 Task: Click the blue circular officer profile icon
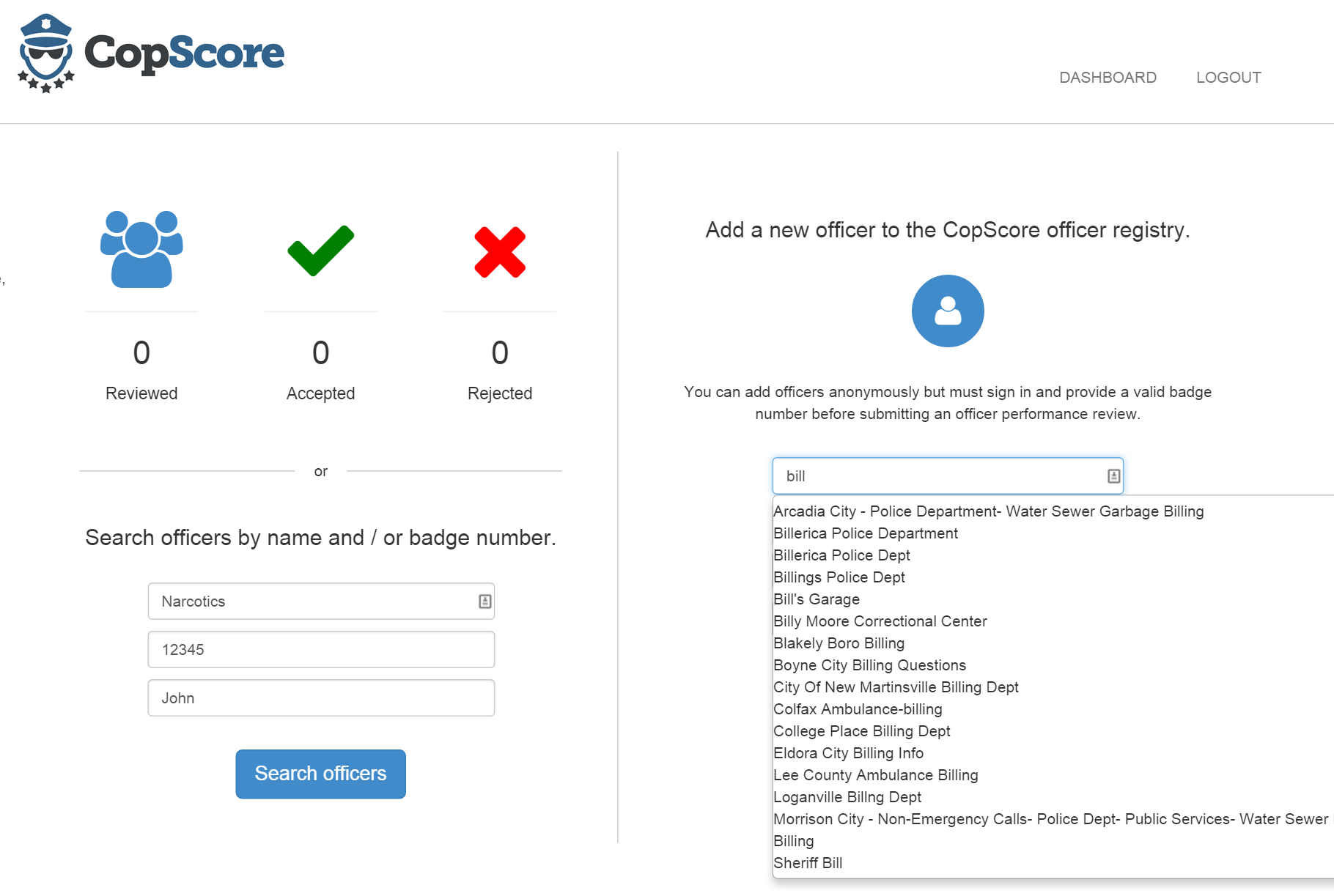[947, 311]
